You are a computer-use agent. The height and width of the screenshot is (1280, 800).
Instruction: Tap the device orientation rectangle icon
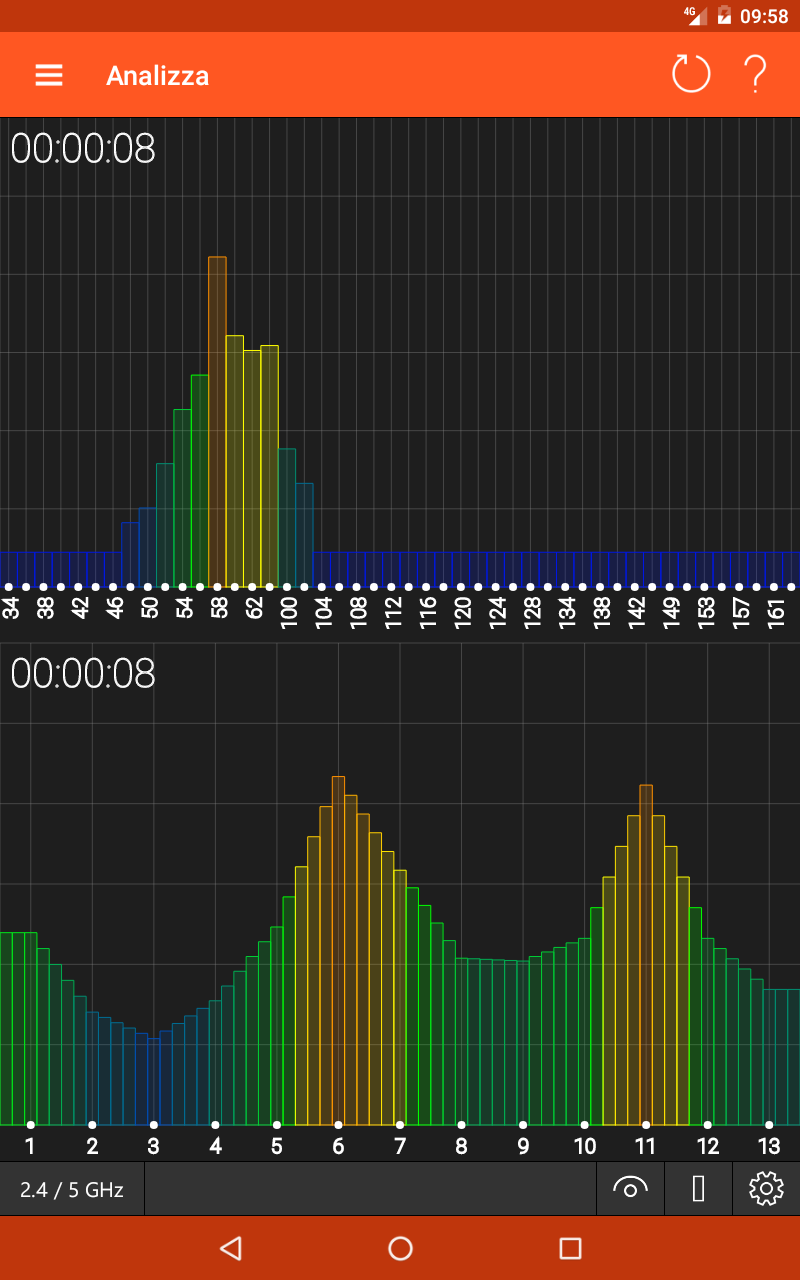coord(699,1189)
